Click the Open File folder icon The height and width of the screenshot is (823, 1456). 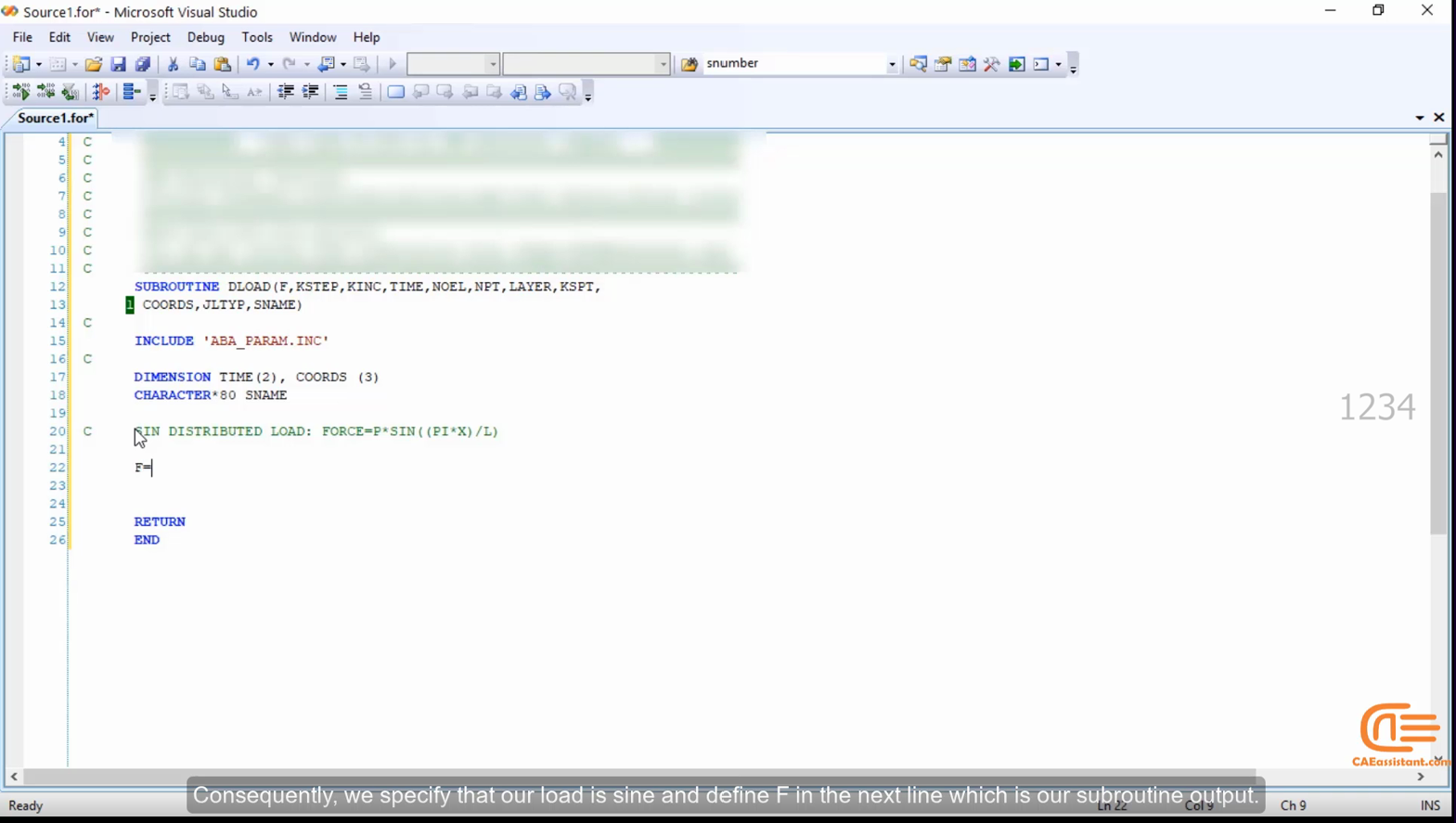point(94,64)
